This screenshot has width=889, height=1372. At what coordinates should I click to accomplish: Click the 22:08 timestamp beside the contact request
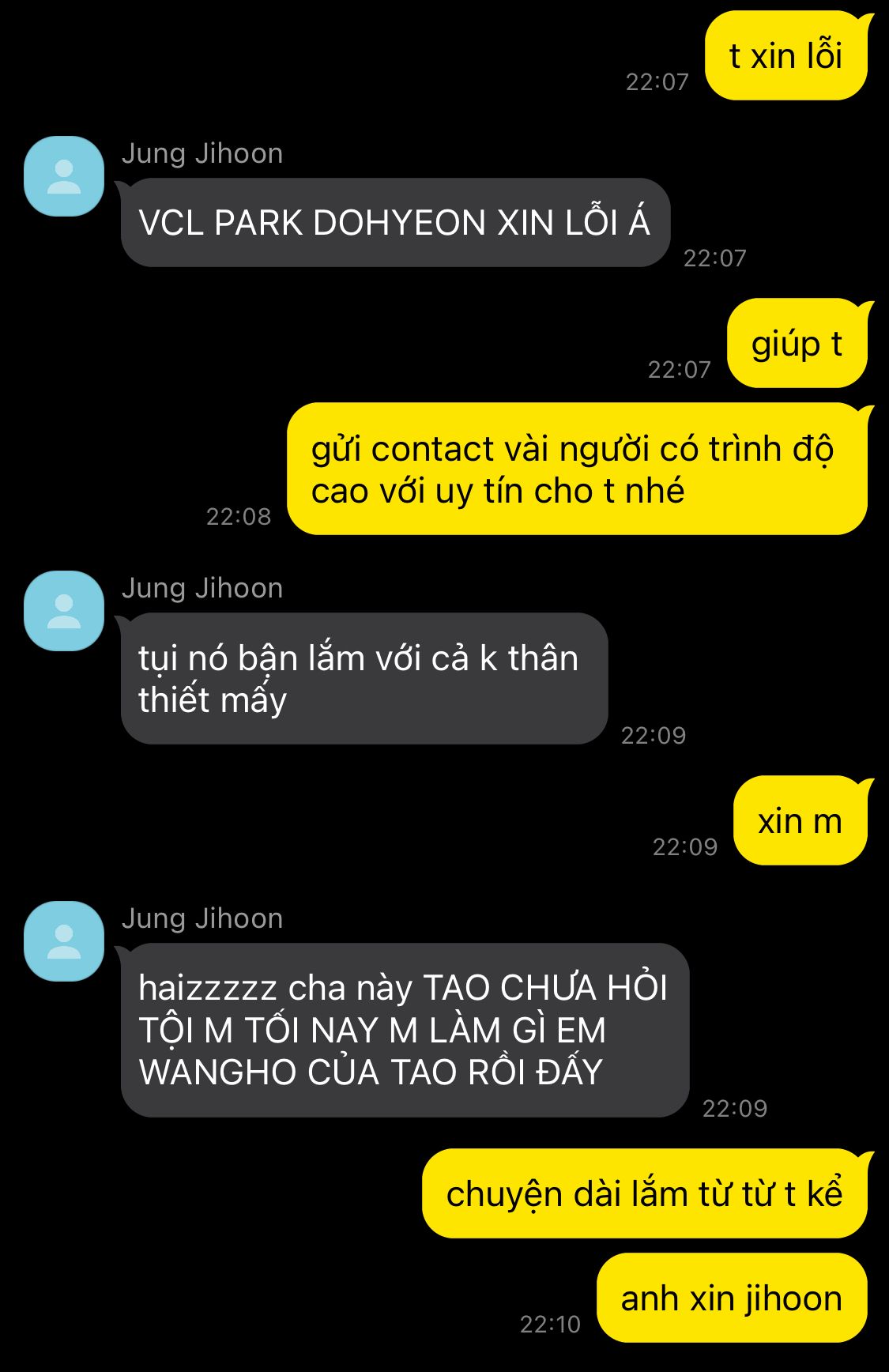point(239,516)
